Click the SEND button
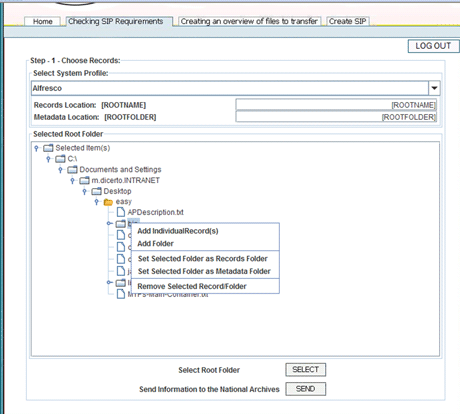This screenshot has width=460, height=414. click(x=306, y=389)
